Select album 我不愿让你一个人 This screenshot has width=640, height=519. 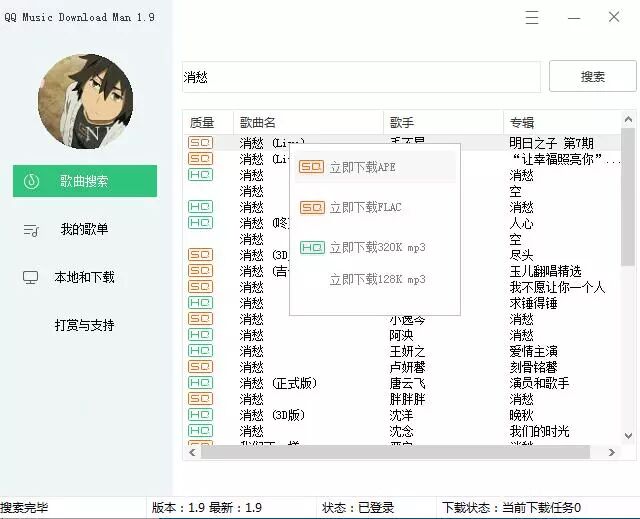557,287
